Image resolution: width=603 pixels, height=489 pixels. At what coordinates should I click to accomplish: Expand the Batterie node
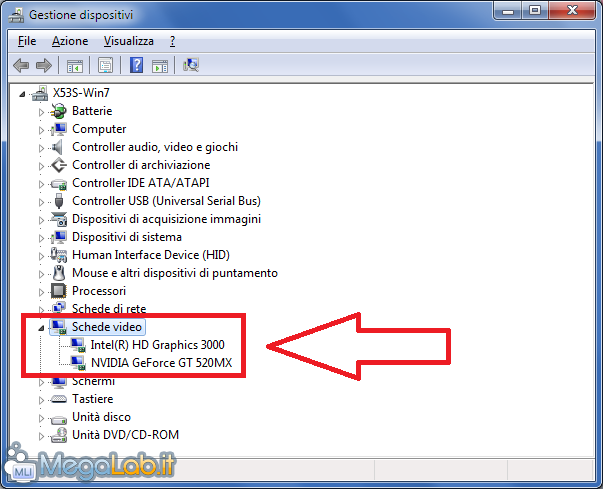[41, 112]
